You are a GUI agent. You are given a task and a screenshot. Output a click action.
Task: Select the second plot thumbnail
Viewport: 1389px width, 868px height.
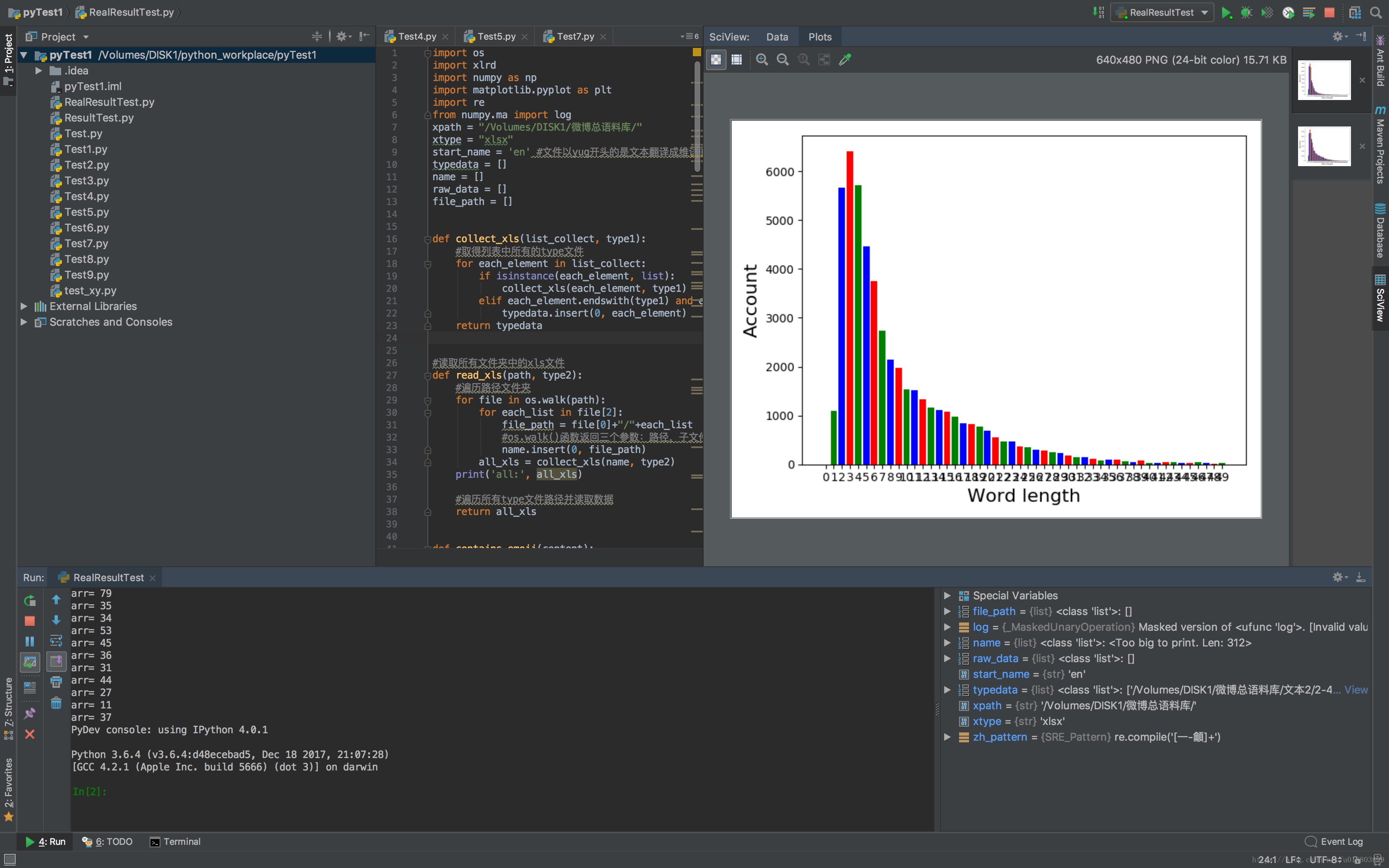[x=1324, y=146]
